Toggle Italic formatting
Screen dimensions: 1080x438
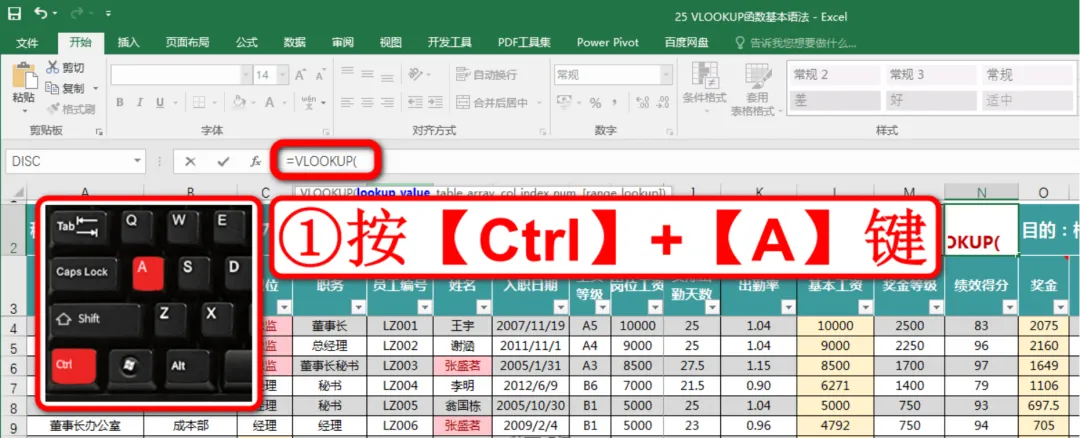coord(140,103)
